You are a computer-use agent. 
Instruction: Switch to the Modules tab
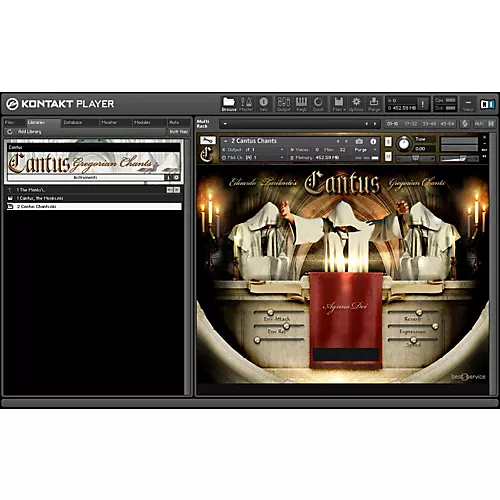(142, 123)
